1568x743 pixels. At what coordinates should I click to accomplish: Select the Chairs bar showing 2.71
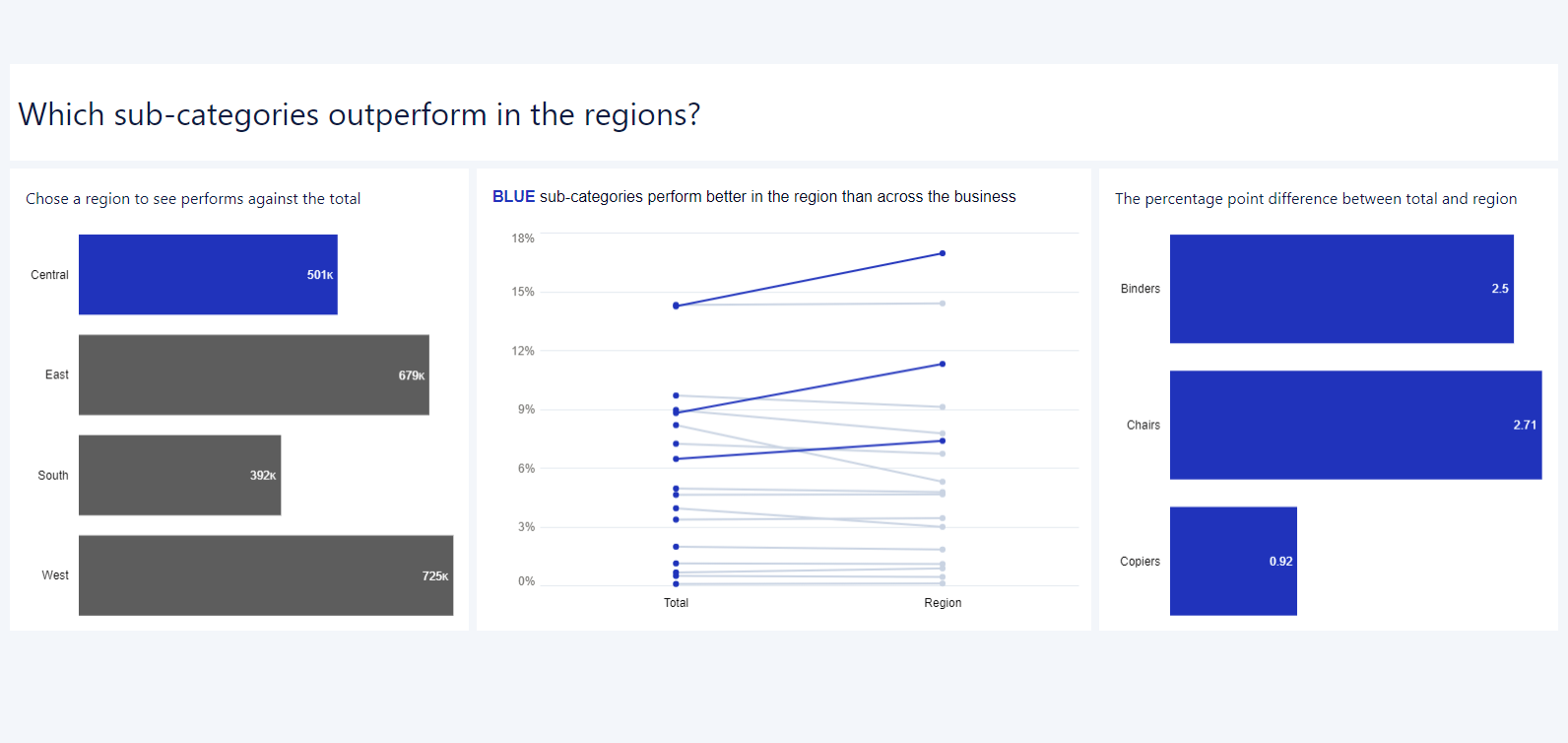pos(1355,425)
